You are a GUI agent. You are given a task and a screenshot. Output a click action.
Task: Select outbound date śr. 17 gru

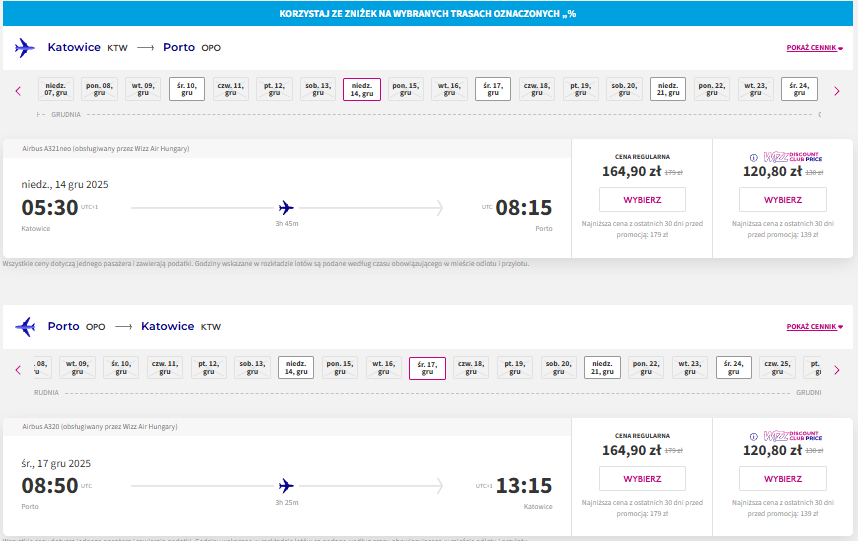pos(492,89)
